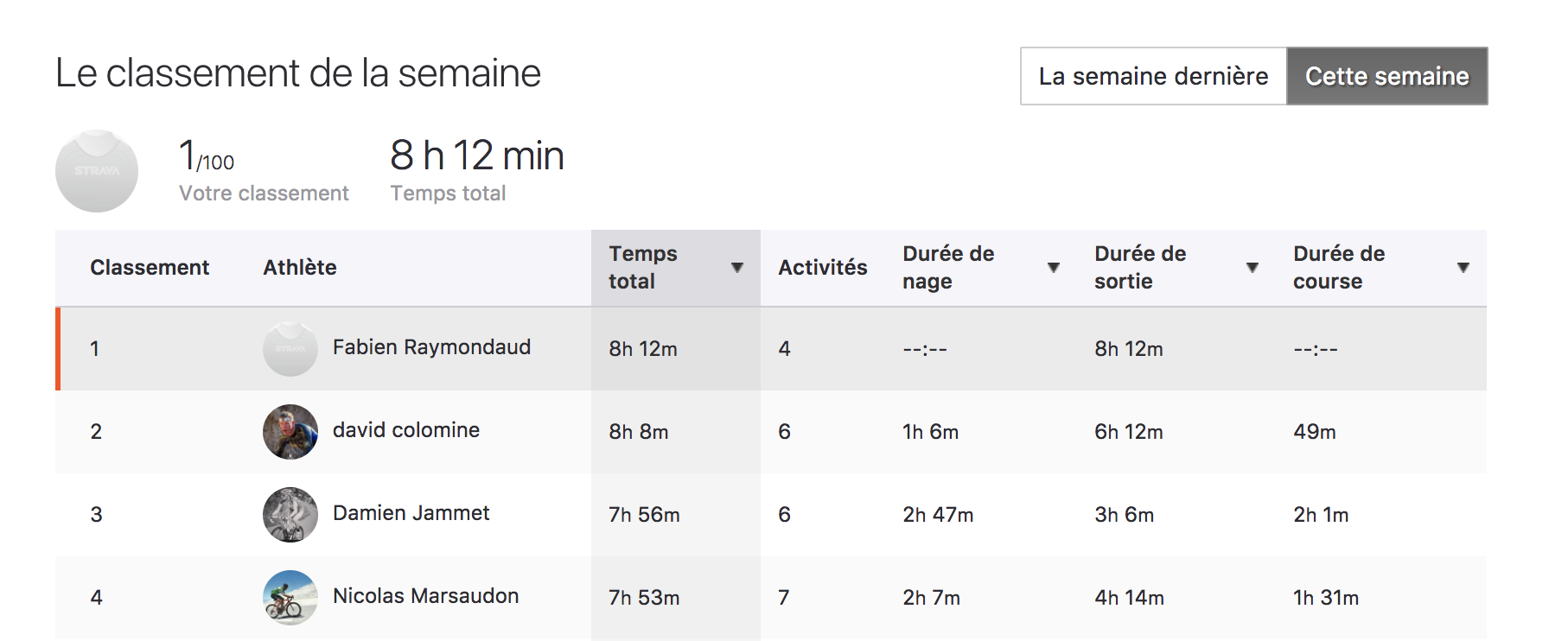Screen dimensions: 1568x641
Task: Click the large Strava profile avatar placeholder
Action: (97, 171)
